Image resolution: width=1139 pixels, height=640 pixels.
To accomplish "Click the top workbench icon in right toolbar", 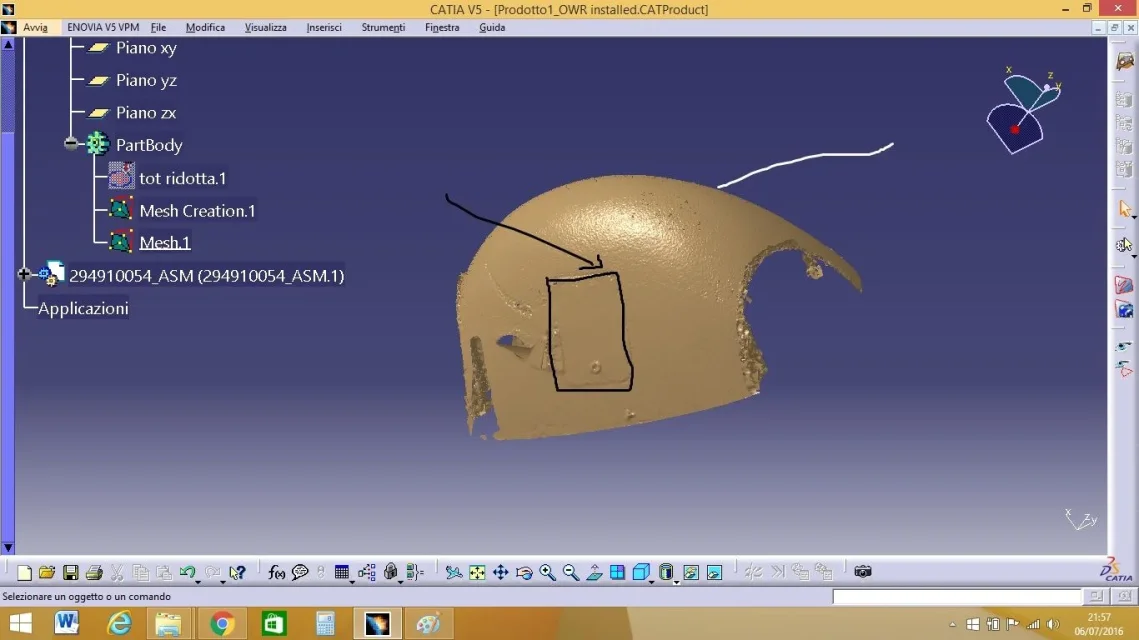I will 1124,61.
